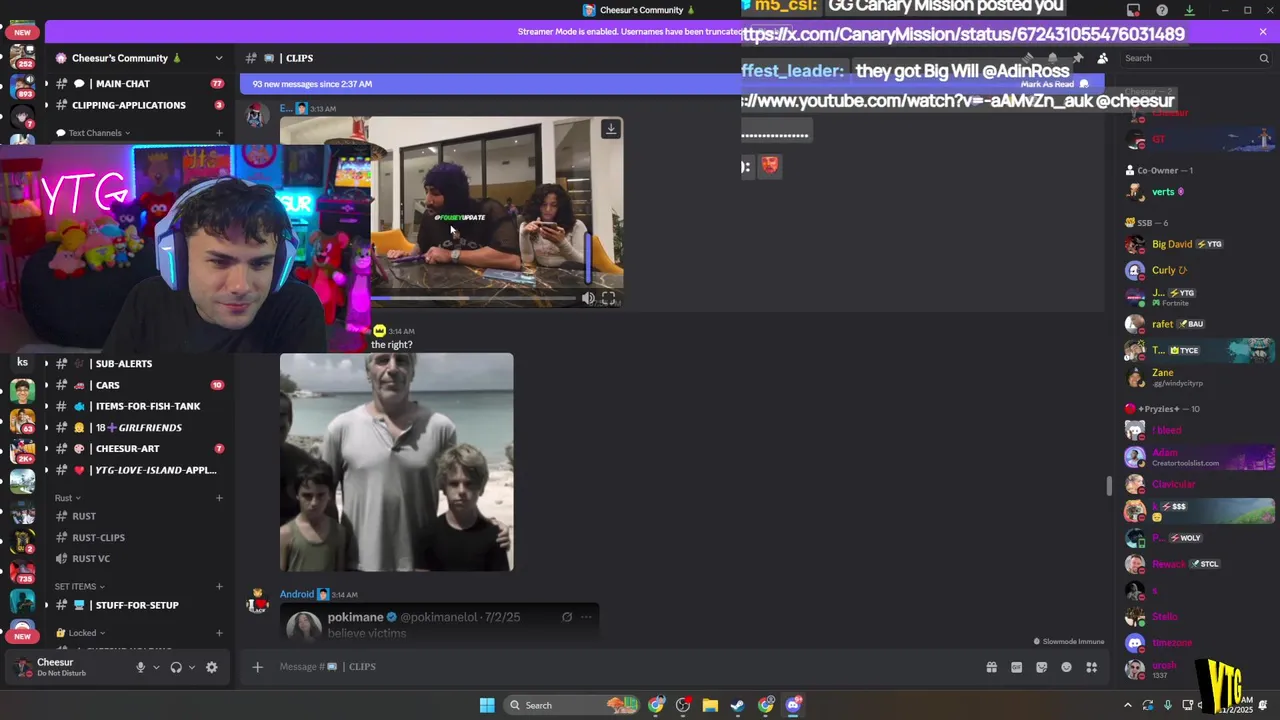The image size is (1280, 720).
Task: Download the video clip attachment
Action: tap(610, 129)
